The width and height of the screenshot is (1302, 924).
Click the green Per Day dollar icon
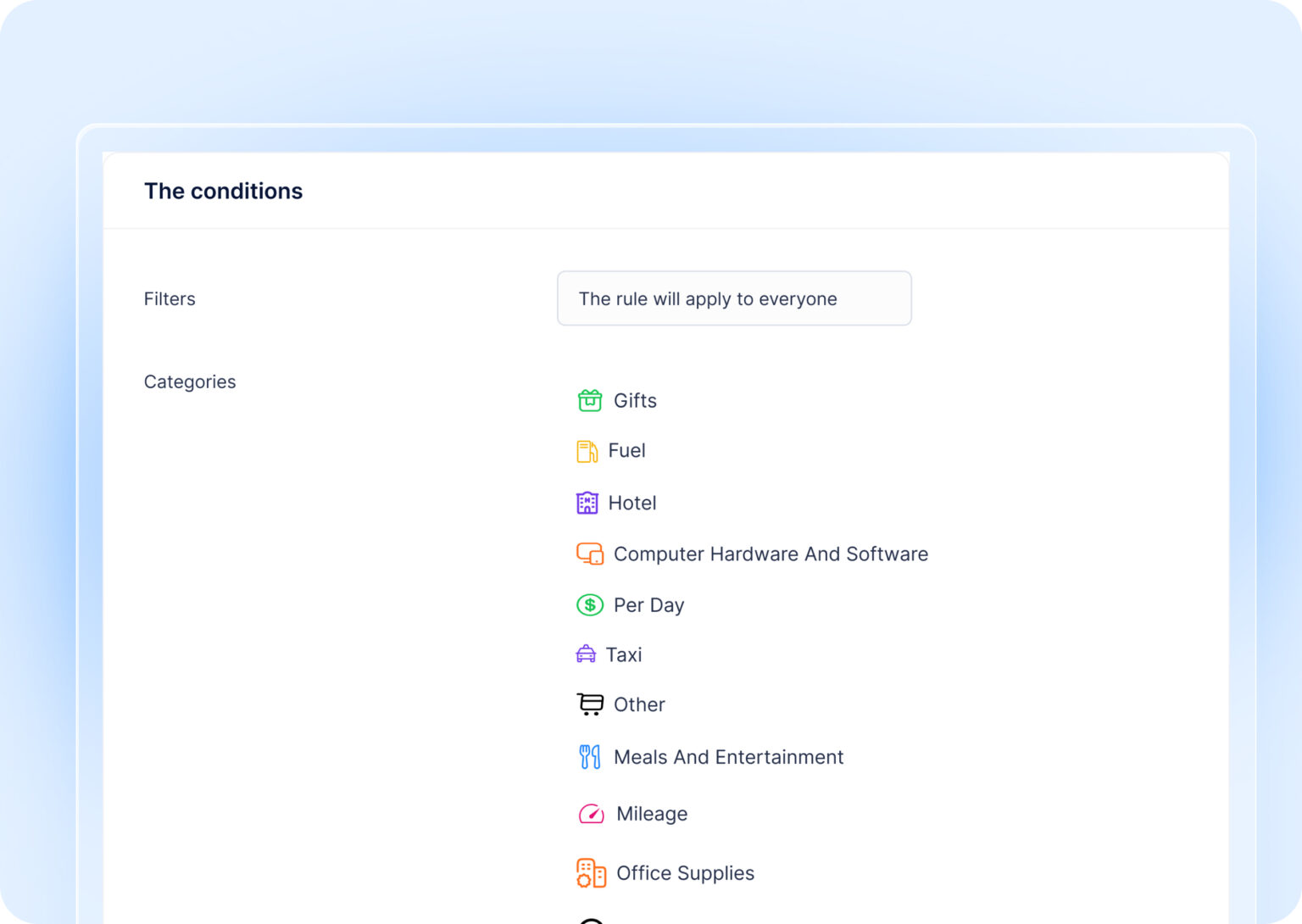589,605
